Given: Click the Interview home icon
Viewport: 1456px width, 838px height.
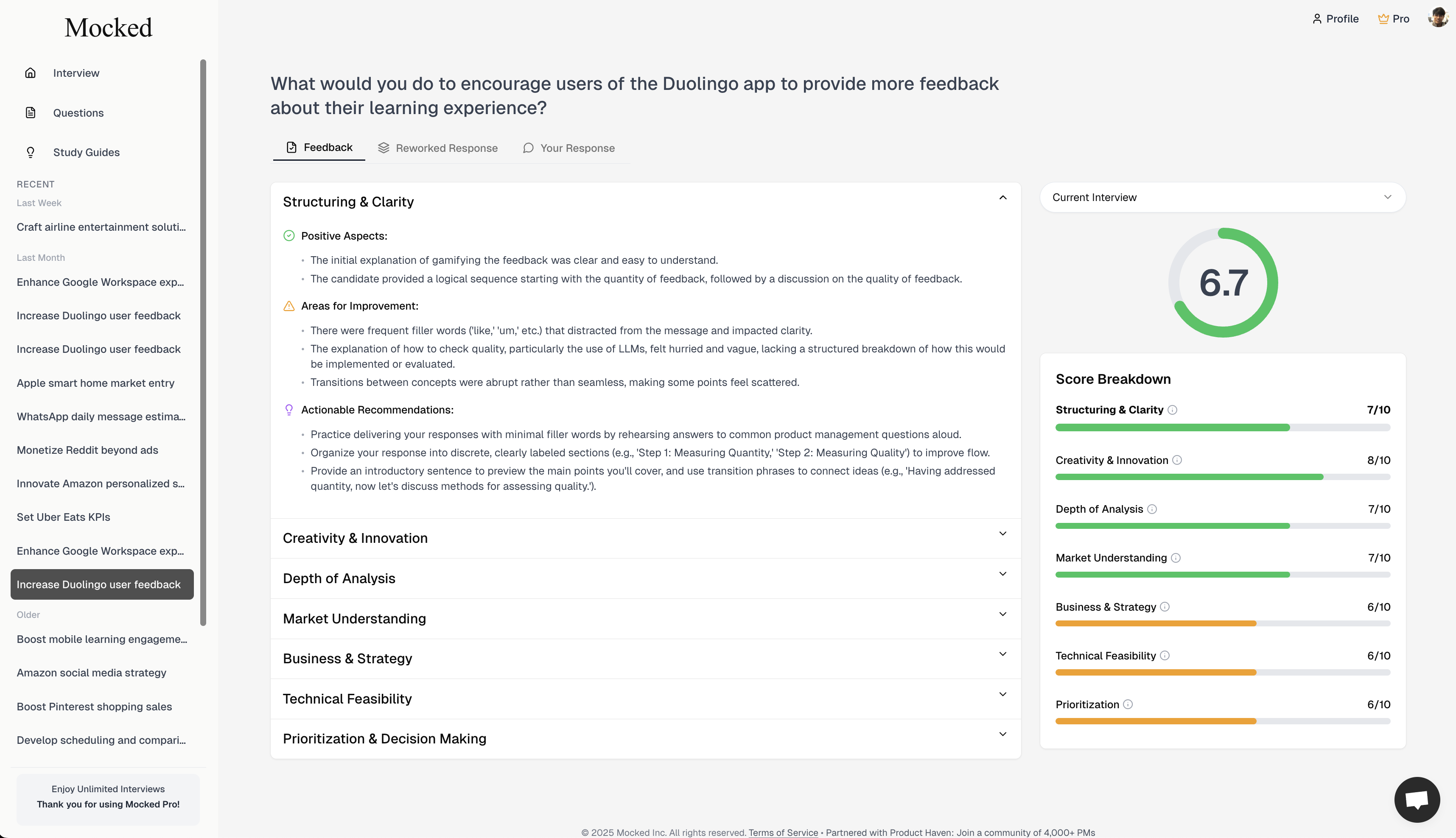Looking at the screenshot, I should point(31,73).
